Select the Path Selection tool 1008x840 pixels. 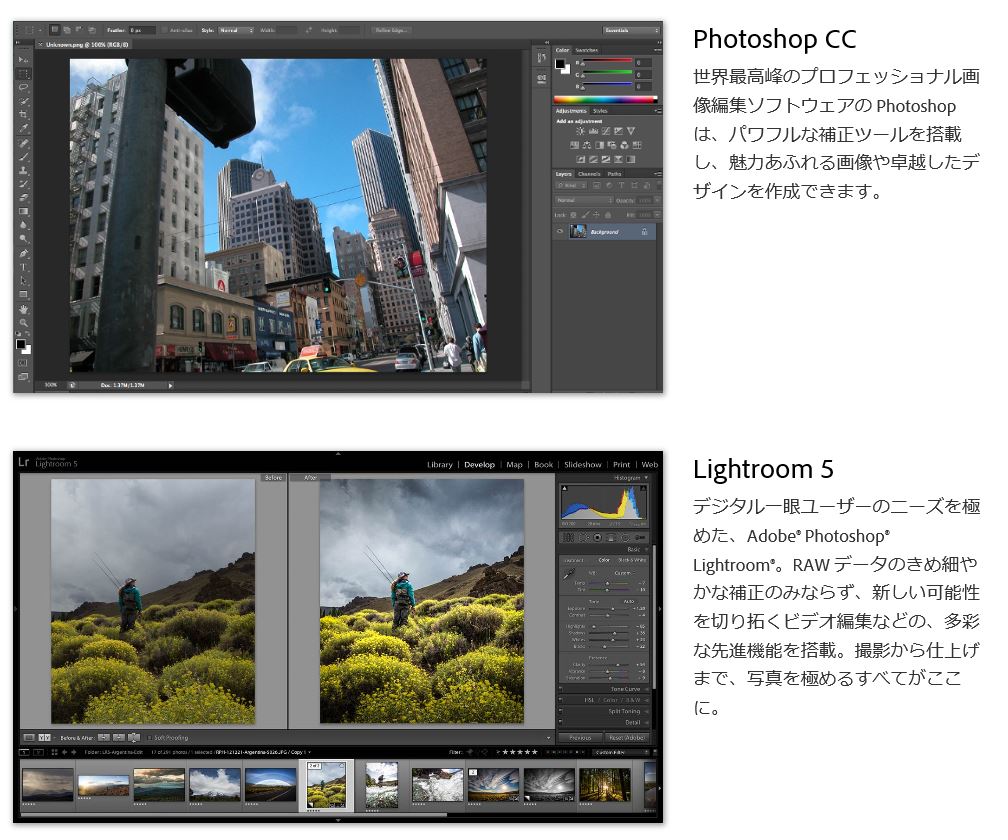click(x=23, y=280)
